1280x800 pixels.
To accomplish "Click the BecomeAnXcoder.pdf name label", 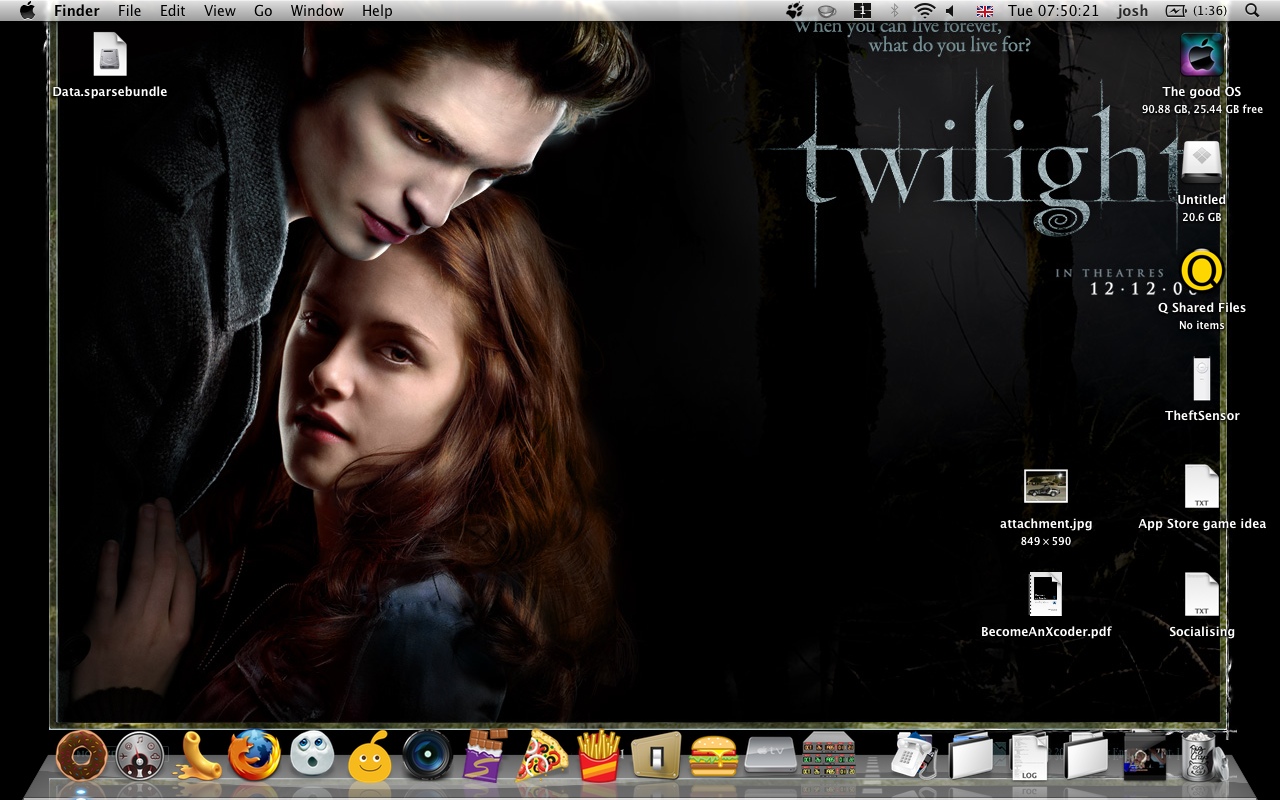I will click(1046, 632).
